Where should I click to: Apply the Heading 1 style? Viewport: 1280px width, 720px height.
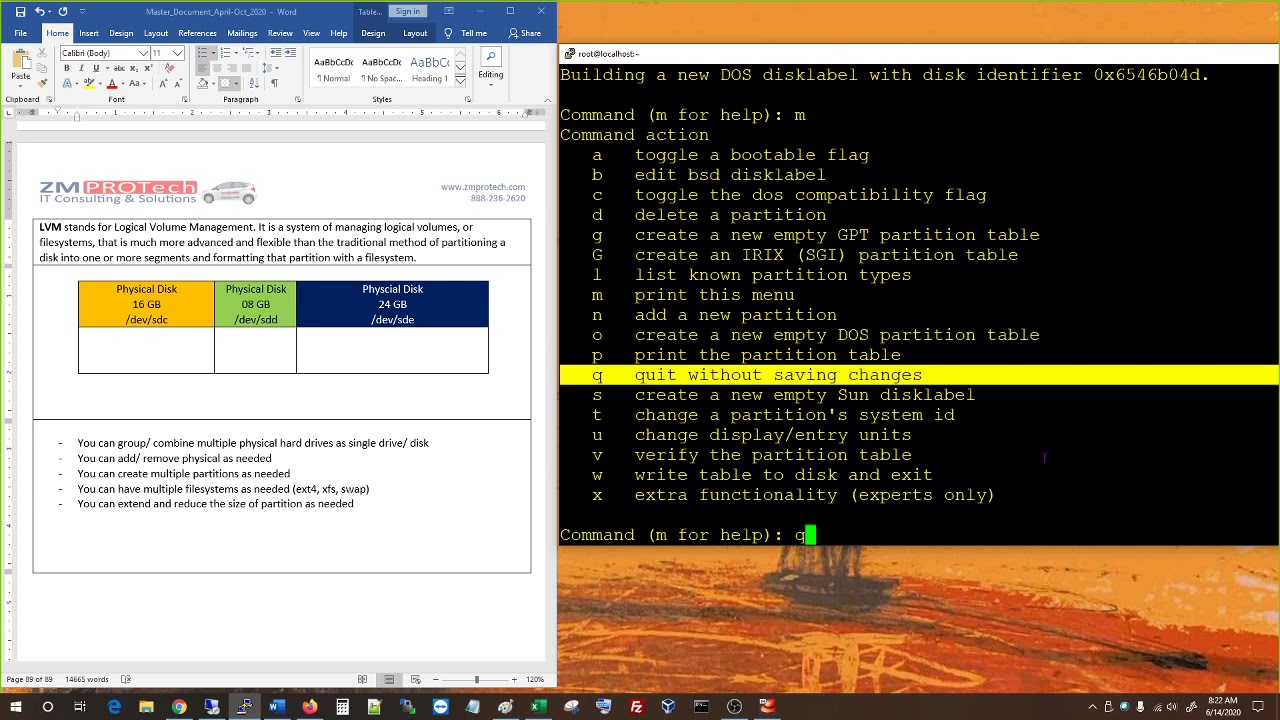coord(429,68)
